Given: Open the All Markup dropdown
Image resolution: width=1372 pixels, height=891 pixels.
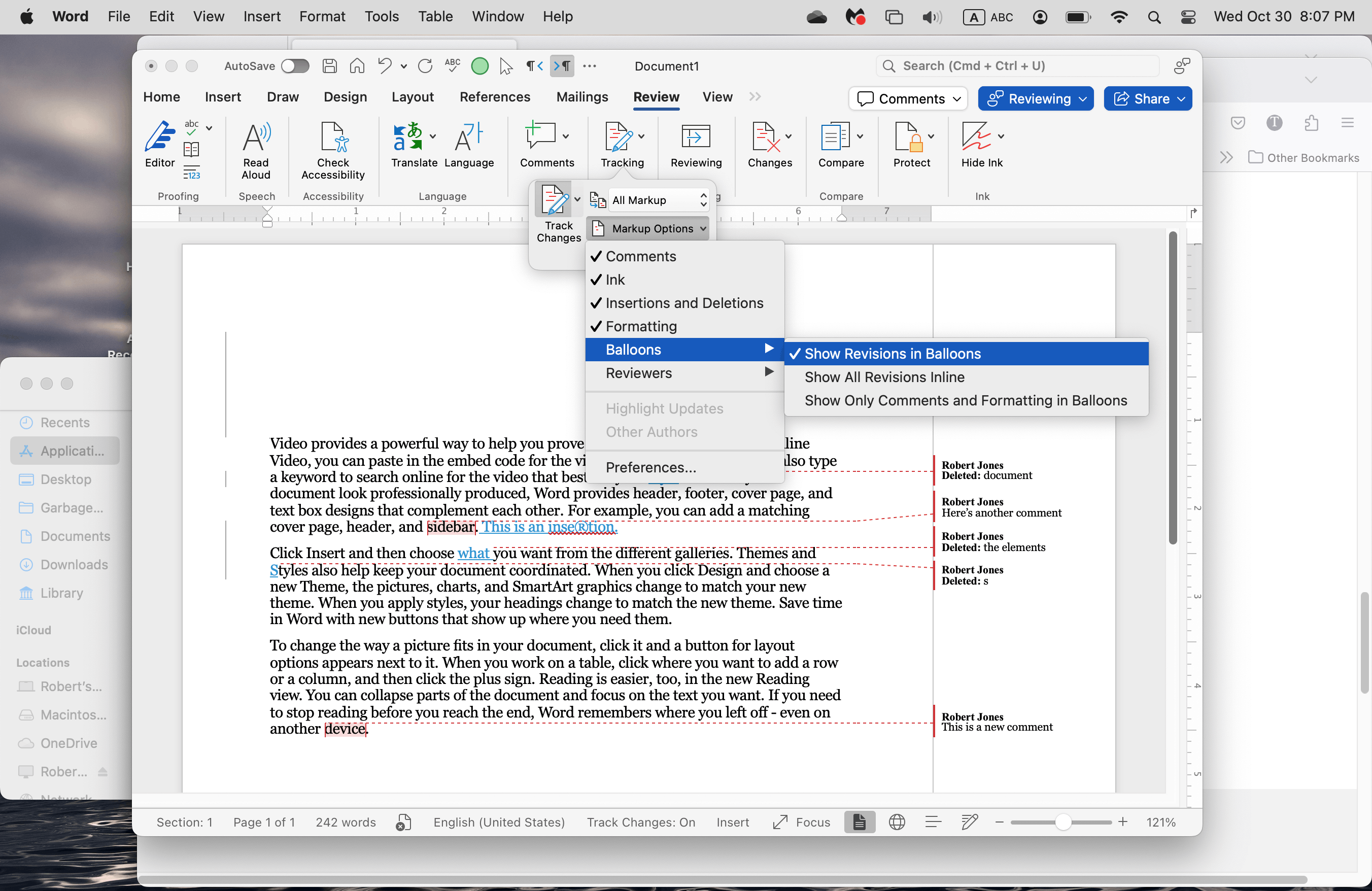Looking at the screenshot, I should click(x=658, y=200).
